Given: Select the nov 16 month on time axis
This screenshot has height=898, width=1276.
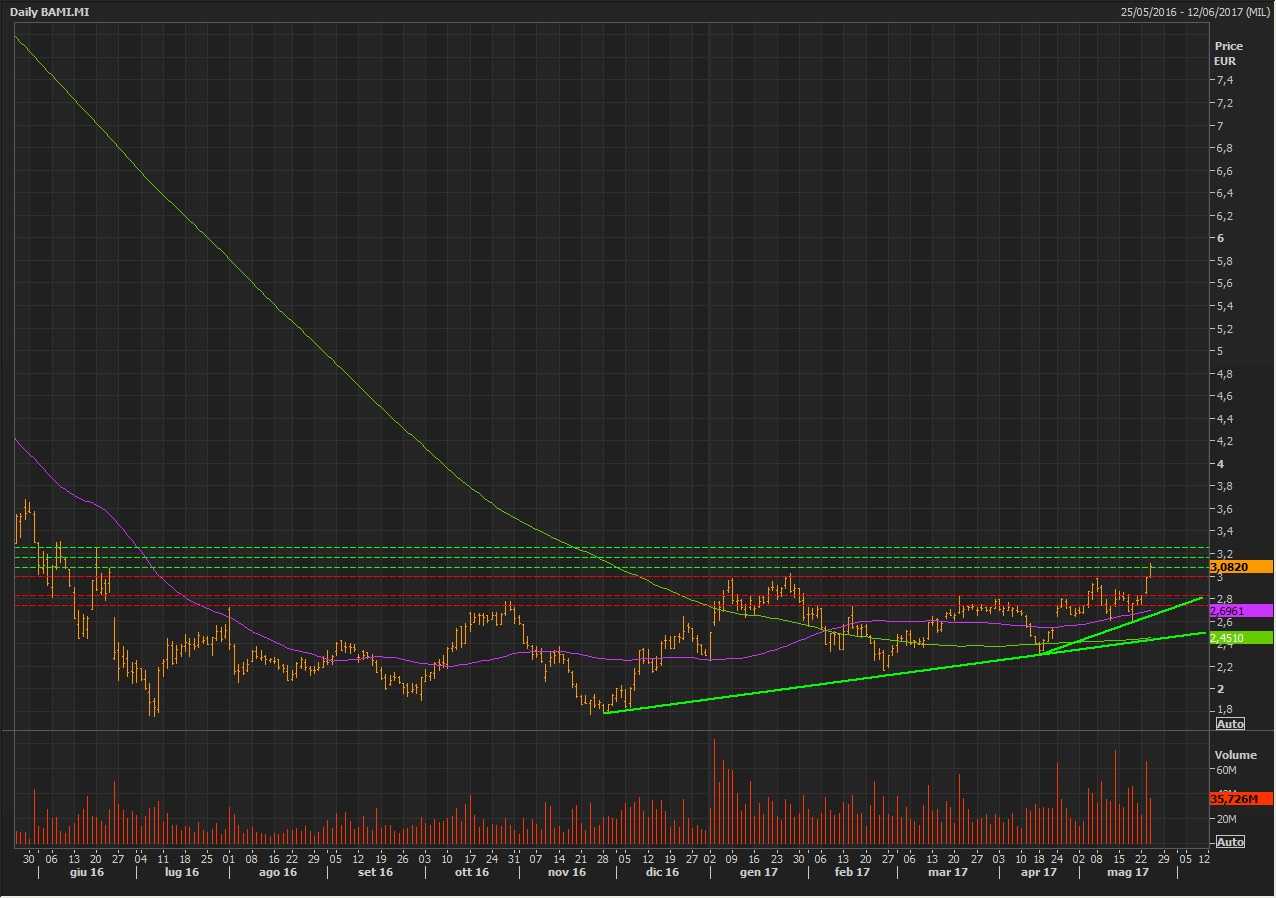Looking at the screenshot, I should 566,872.
